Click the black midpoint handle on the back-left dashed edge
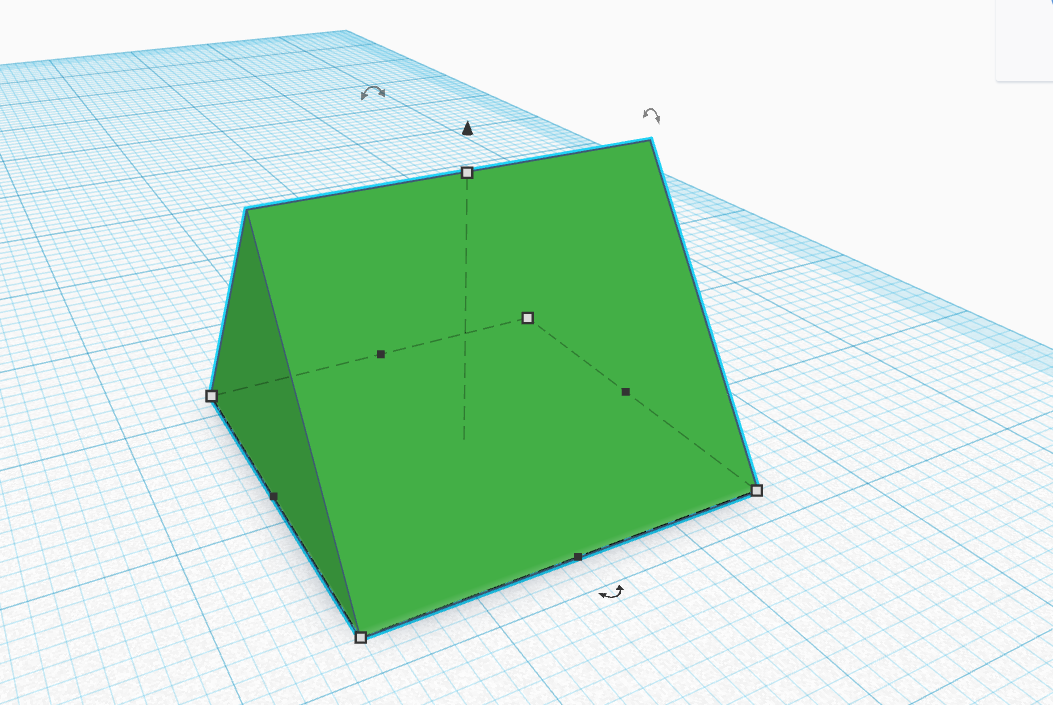The image size is (1053, 705). pos(381,354)
